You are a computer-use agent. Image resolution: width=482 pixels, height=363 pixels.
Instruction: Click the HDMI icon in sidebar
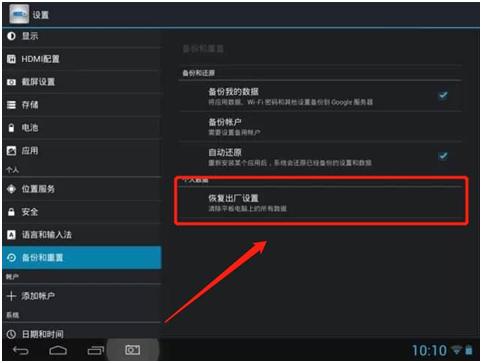[x=11, y=59]
